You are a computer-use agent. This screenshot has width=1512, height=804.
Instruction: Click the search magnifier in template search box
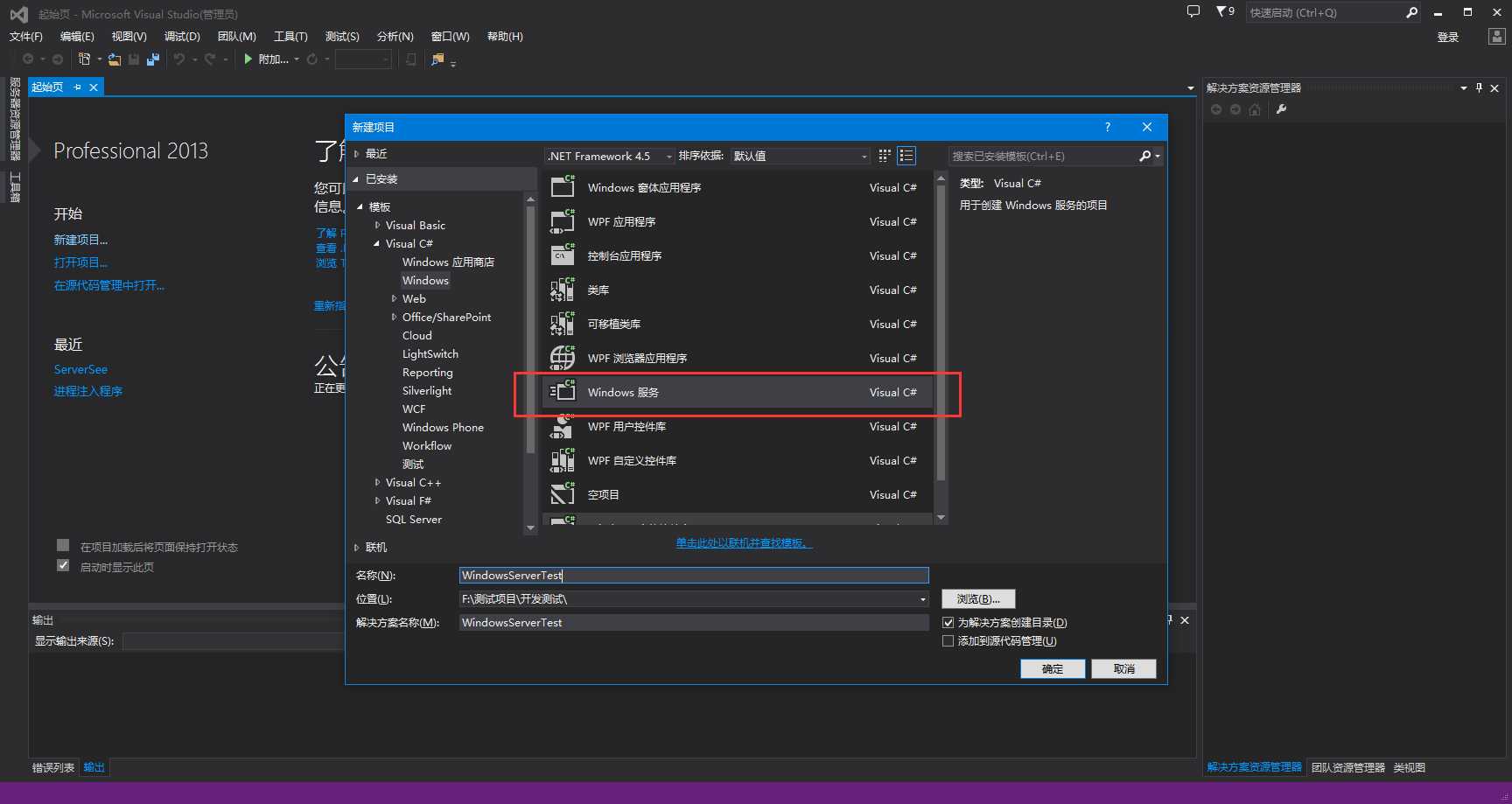[1144, 156]
